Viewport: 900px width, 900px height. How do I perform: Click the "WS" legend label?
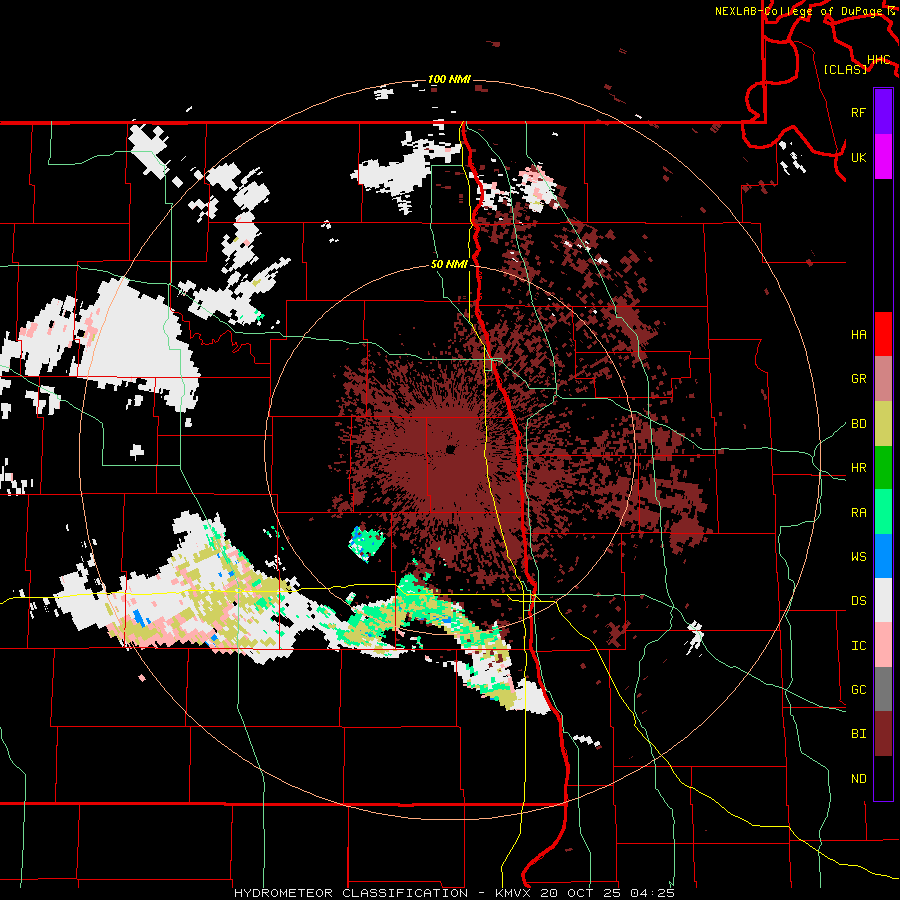[858, 557]
